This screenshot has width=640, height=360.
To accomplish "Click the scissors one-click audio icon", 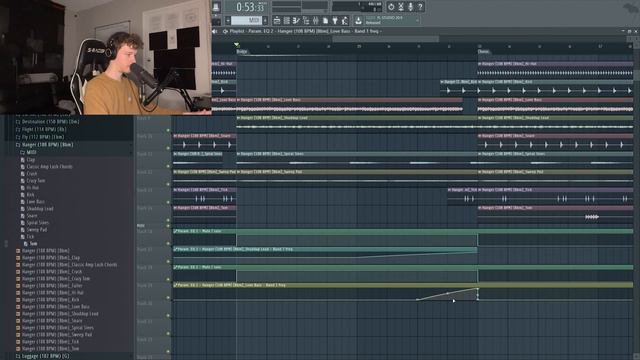I will (x=401, y=7).
